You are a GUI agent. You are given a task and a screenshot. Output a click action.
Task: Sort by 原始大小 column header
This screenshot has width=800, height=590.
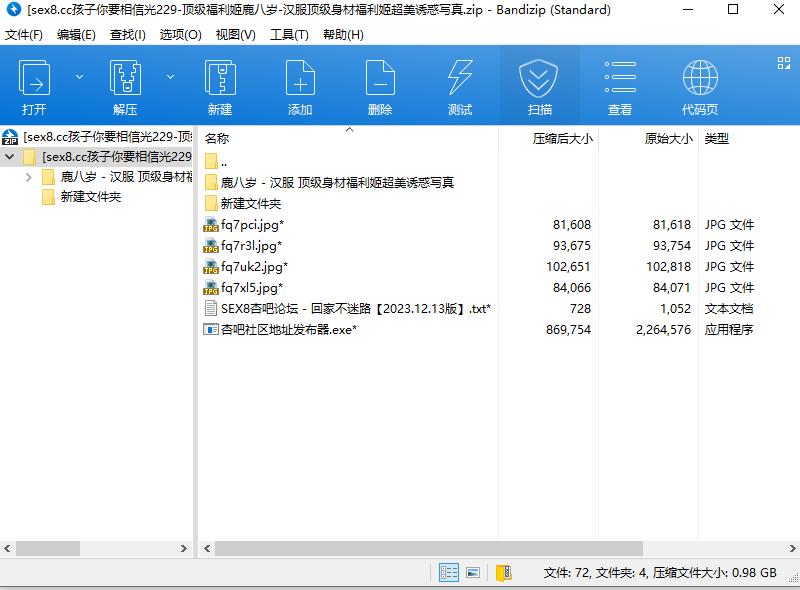coord(668,138)
